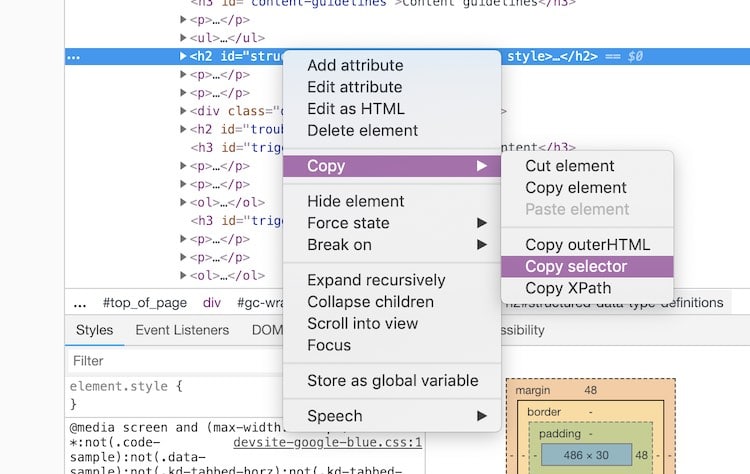Click the breadcrumb overflow ellipsis

[x=80, y=303]
